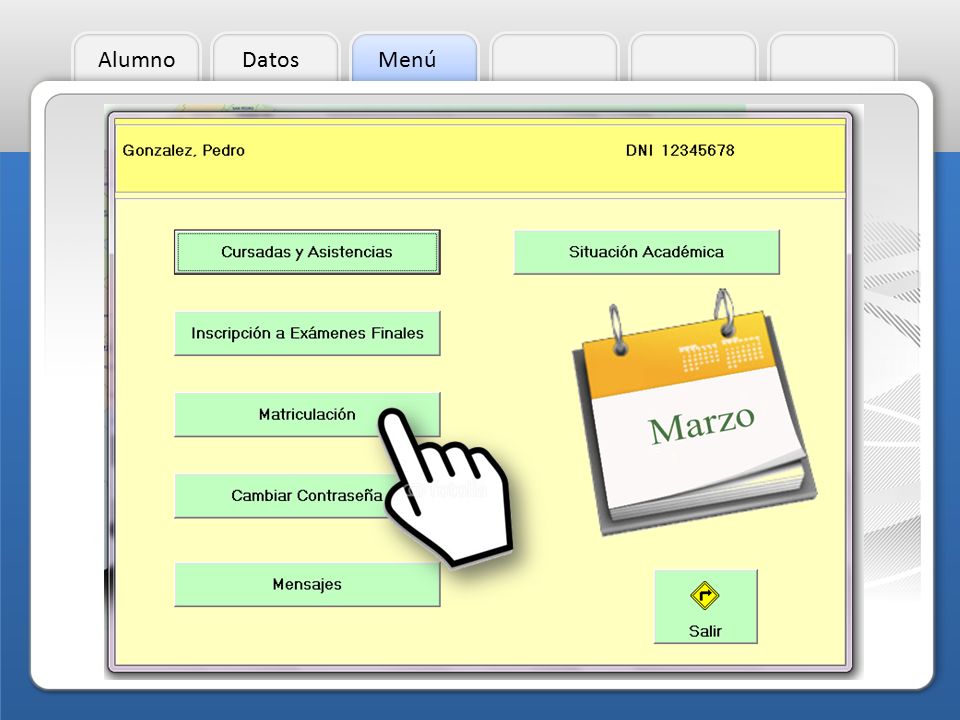
Task: Switch to the Alumno tab
Action: (x=137, y=59)
